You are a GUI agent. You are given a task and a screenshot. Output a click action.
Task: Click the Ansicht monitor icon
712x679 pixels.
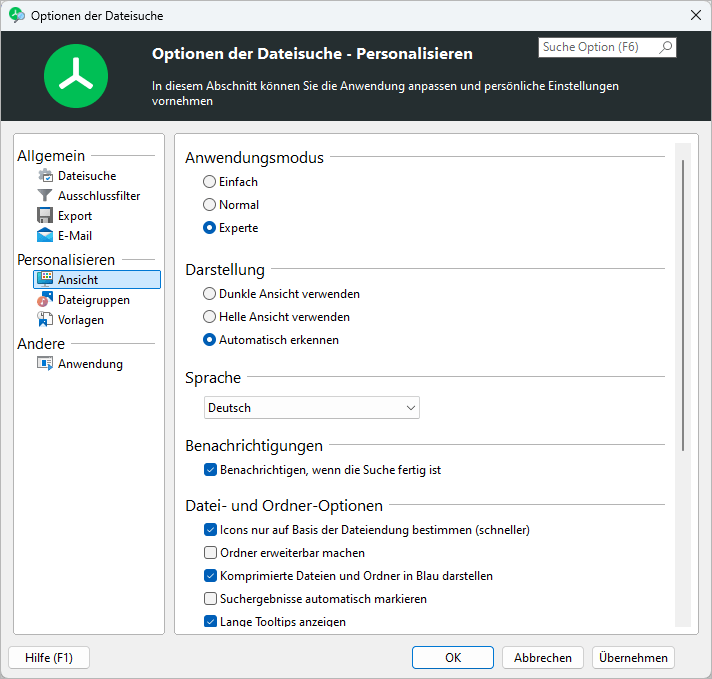tap(45, 279)
